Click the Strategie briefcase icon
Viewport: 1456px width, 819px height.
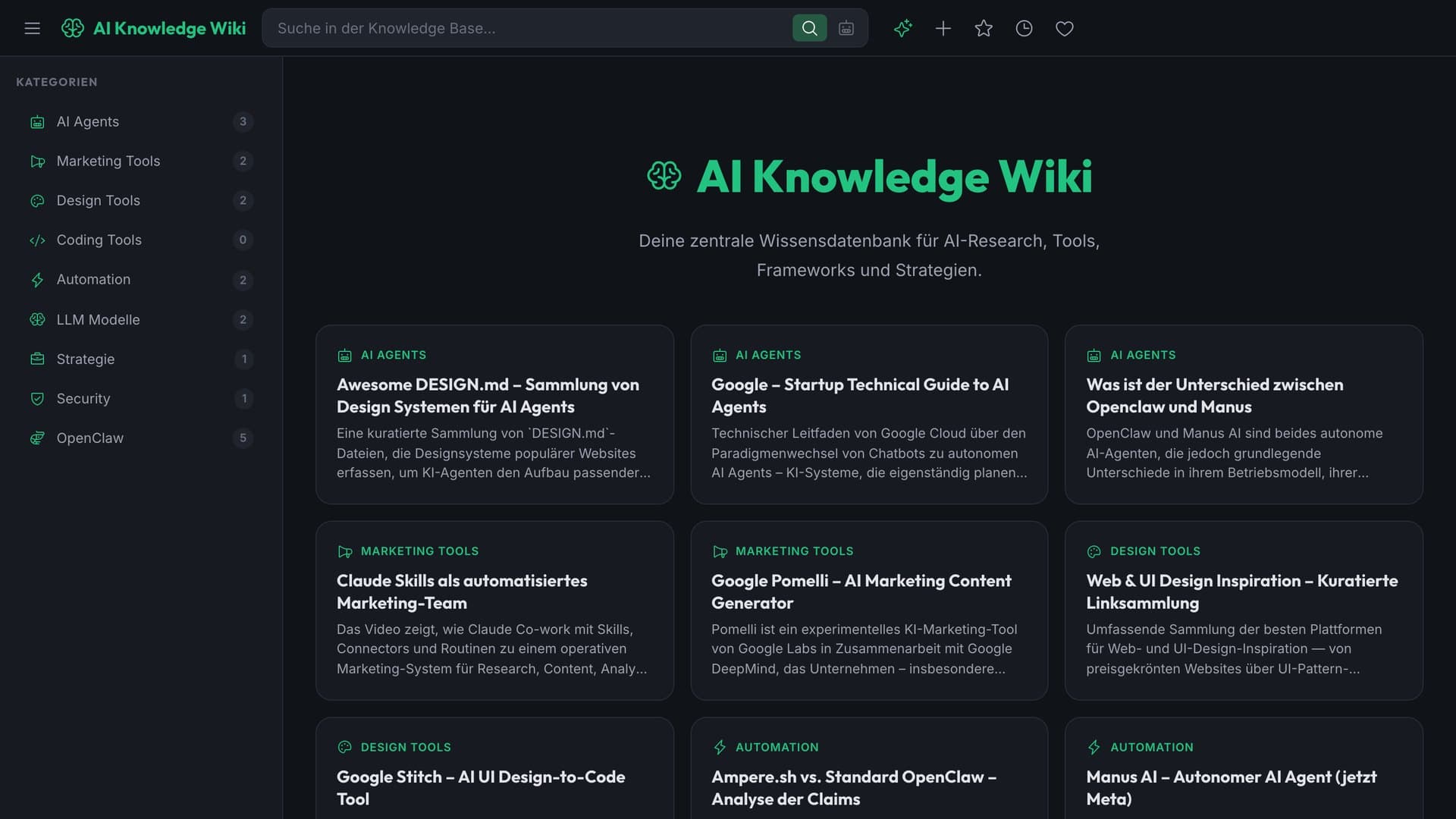click(x=37, y=359)
